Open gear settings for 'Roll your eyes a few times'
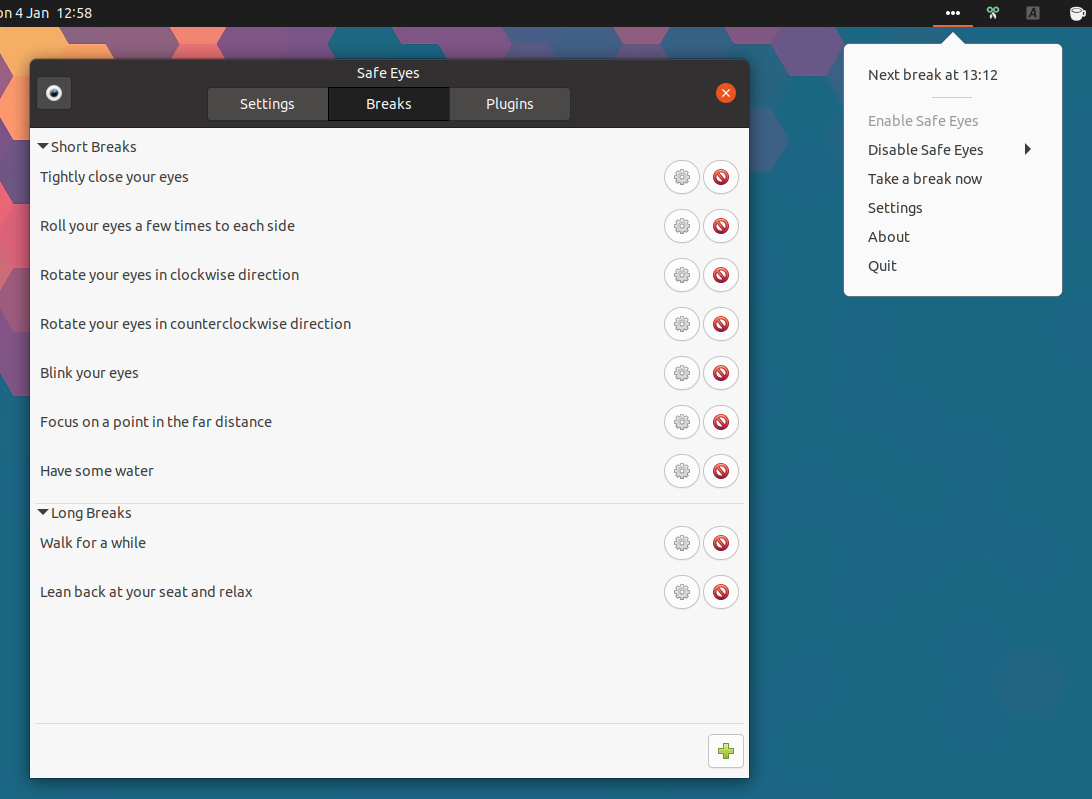This screenshot has width=1092, height=799. point(682,226)
